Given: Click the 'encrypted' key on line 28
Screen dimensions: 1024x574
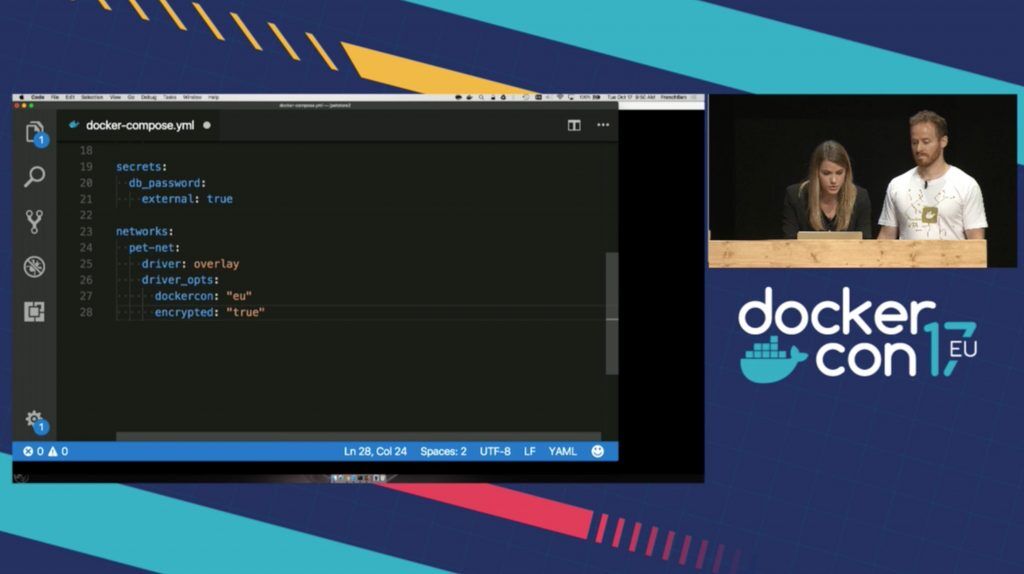Looking at the screenshot, I should pos(184,313).
